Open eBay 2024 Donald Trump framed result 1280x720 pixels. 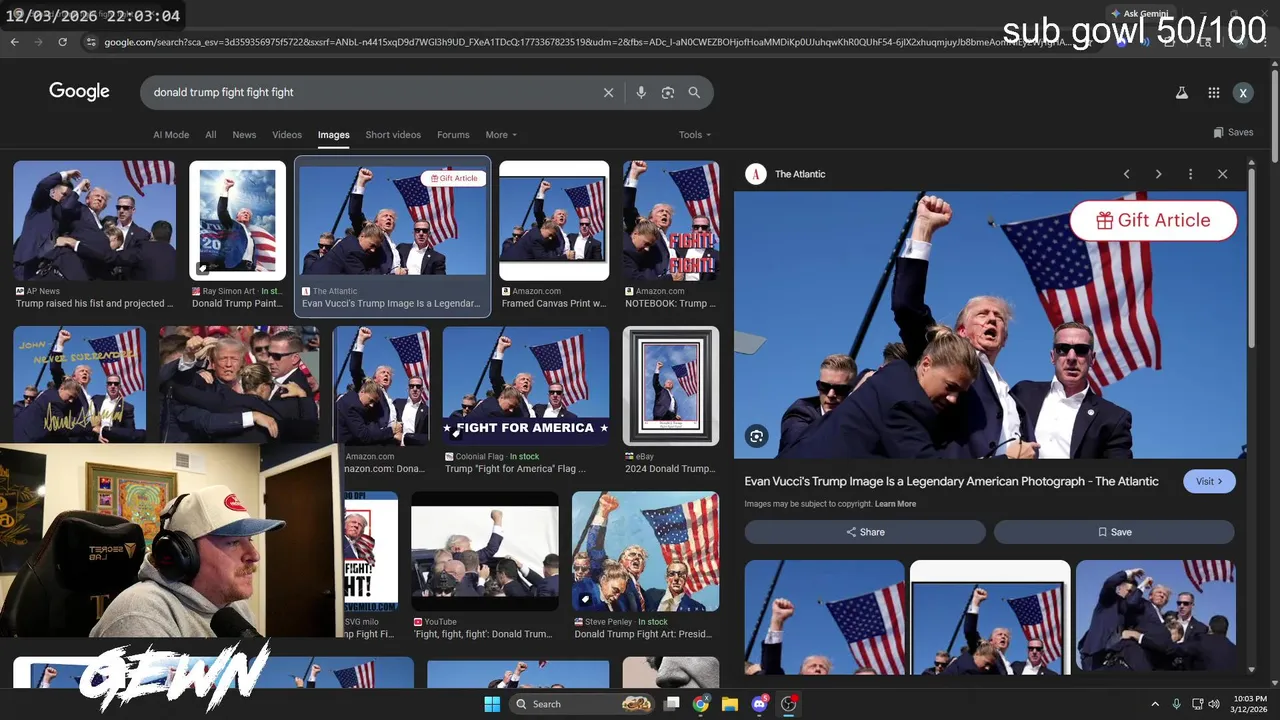click(671, 386)
